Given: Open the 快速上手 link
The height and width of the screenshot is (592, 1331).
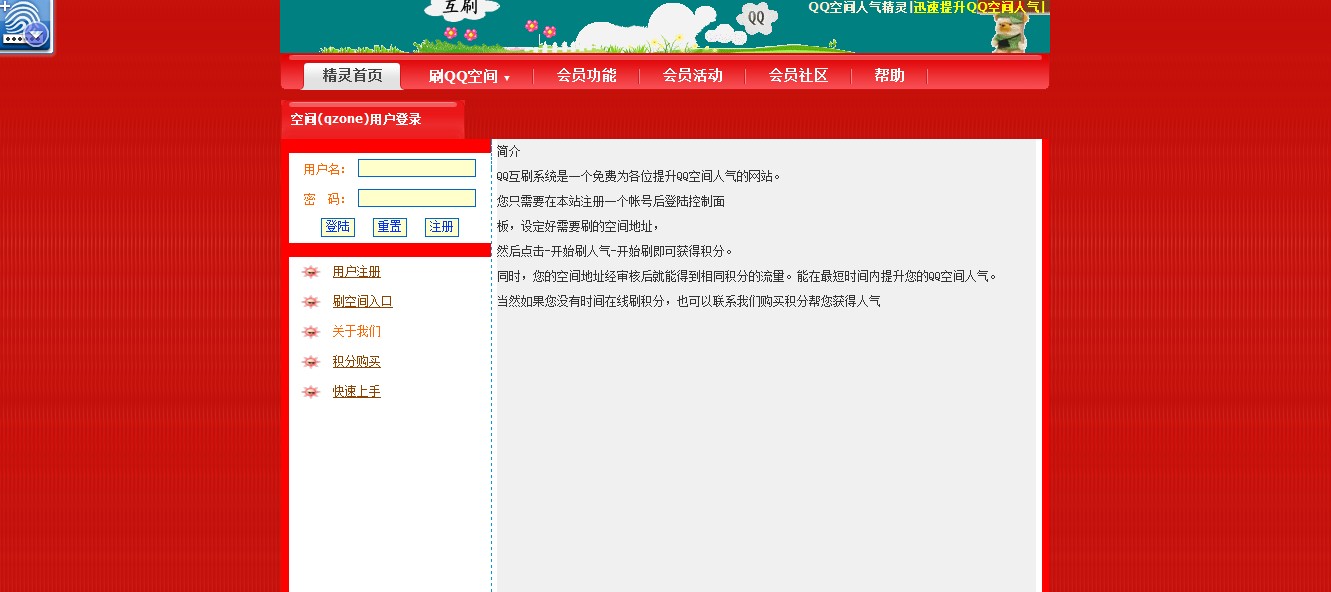Looking at the screenshot, I should click(357, 392).
